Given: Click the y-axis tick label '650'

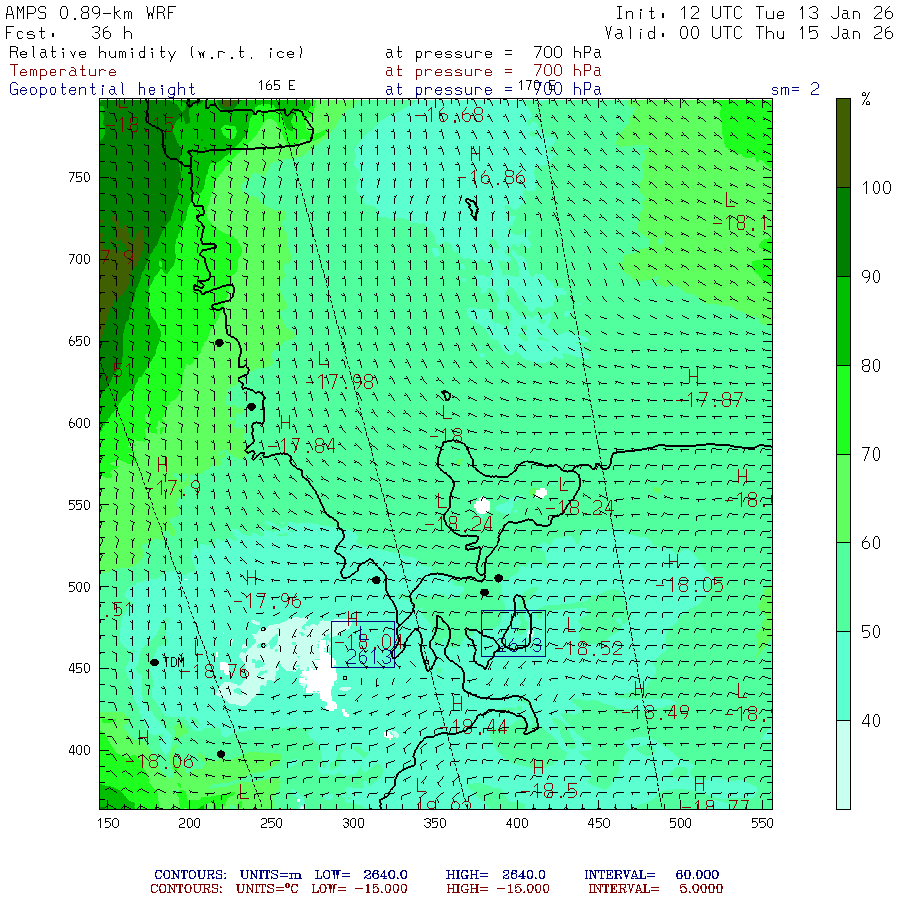Looking at the screenshot, I should coord(79,342).
